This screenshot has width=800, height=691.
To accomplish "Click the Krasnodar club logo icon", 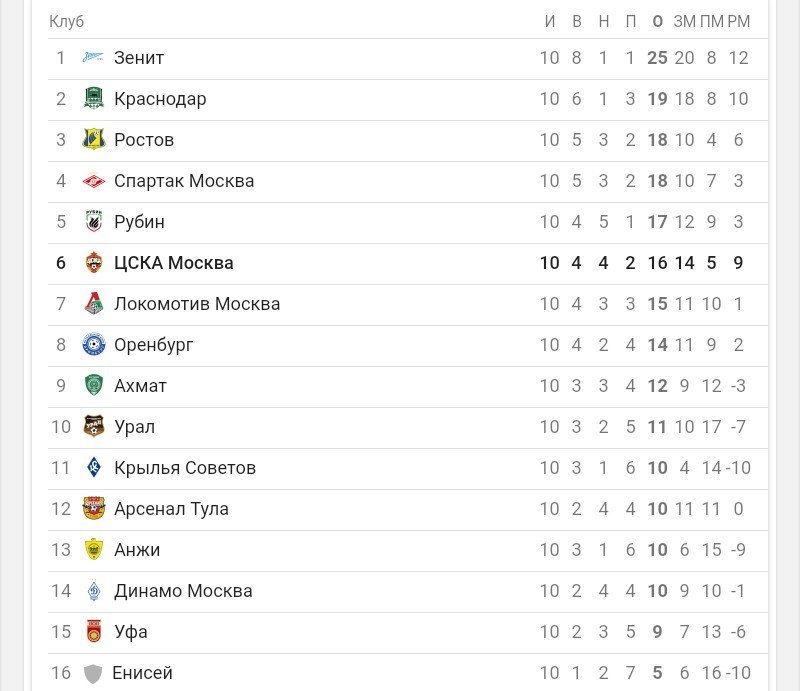I will click(x=93, y=99).
